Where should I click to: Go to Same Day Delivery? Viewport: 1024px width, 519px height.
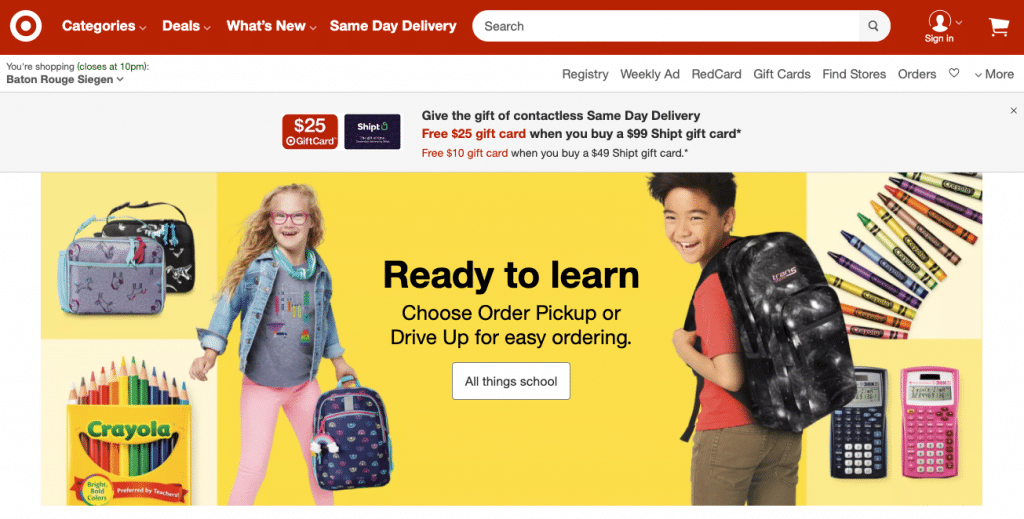click(392, 26)
